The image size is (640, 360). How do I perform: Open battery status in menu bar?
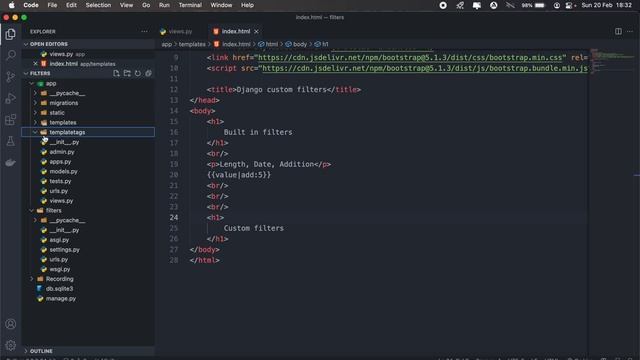pos(533,5)
